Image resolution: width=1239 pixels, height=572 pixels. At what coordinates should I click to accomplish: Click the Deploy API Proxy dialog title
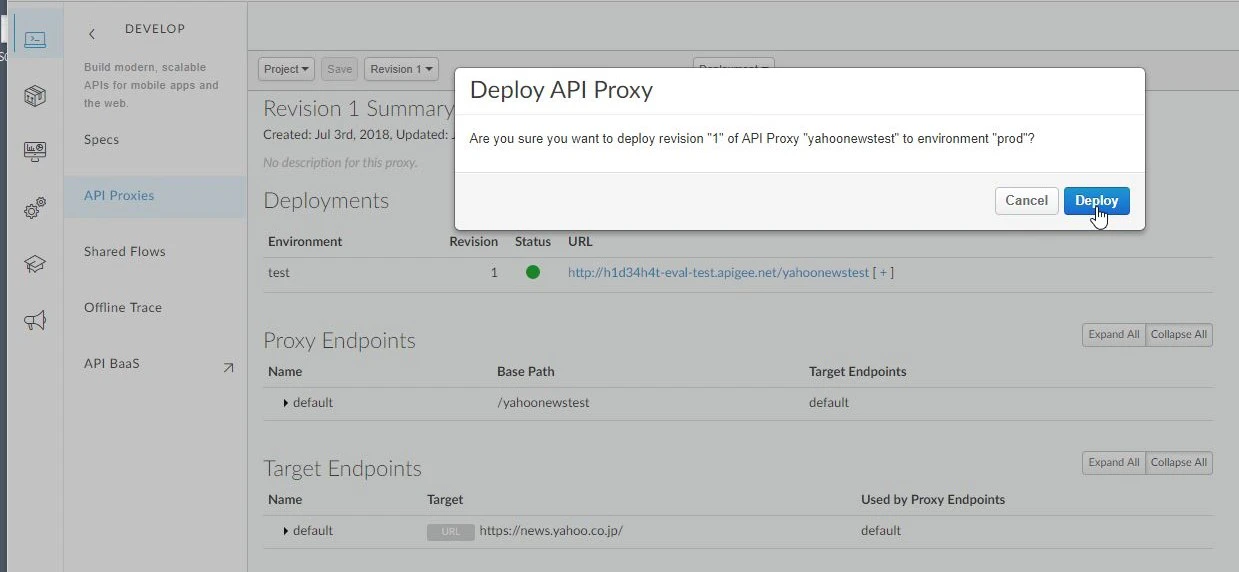point(561,90)
